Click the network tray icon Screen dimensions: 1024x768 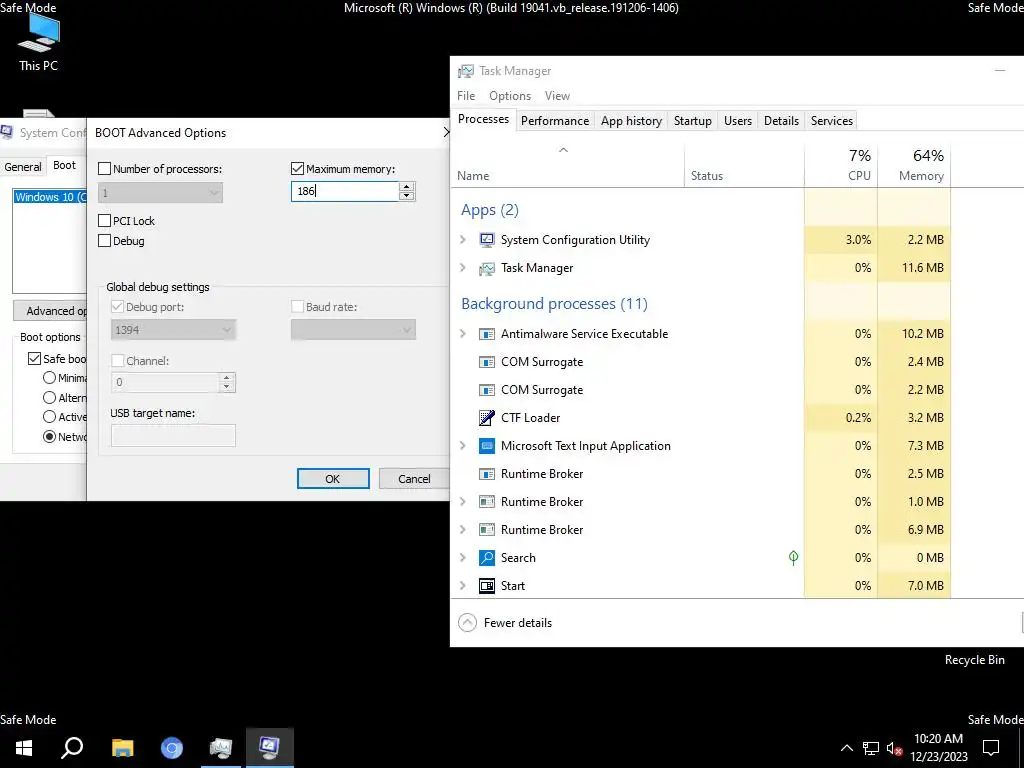(x=871, y=748)
